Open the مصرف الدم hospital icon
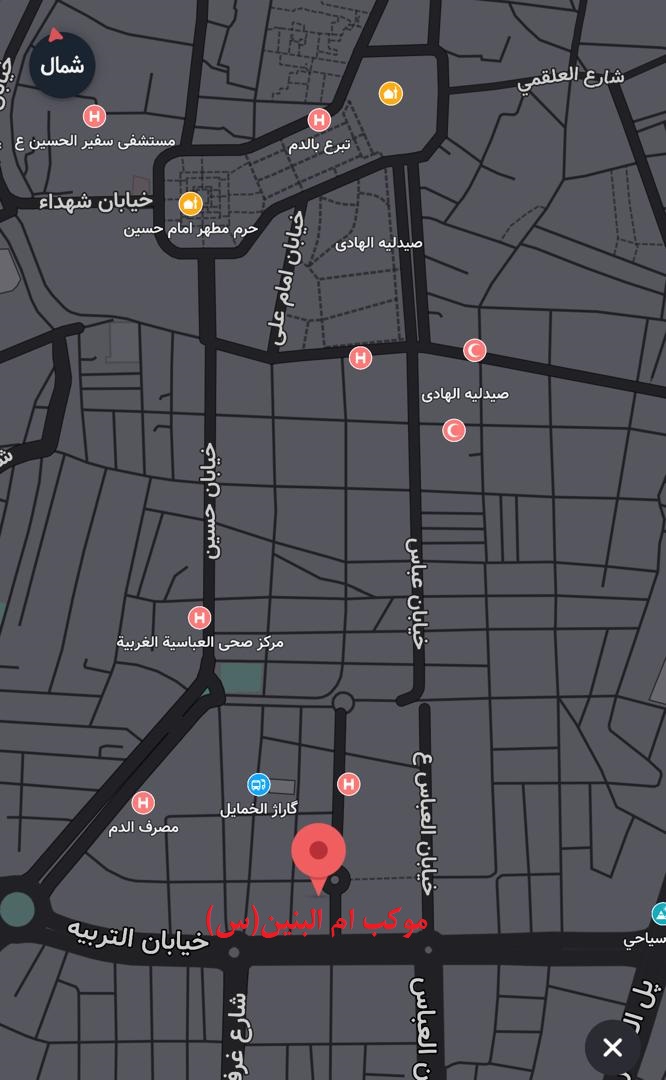This screenshot has width=666, height=1080. (x=143, y=803)
